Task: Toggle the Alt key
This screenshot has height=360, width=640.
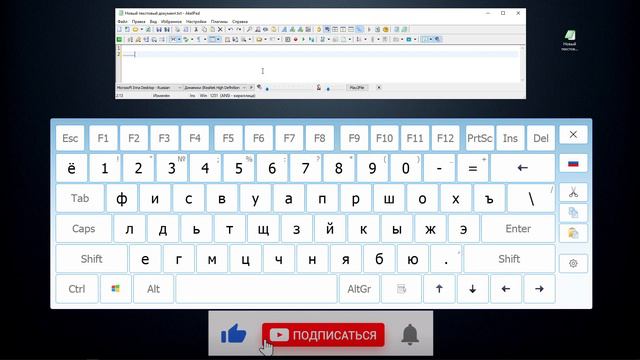Action: click(x=153, y=289)
